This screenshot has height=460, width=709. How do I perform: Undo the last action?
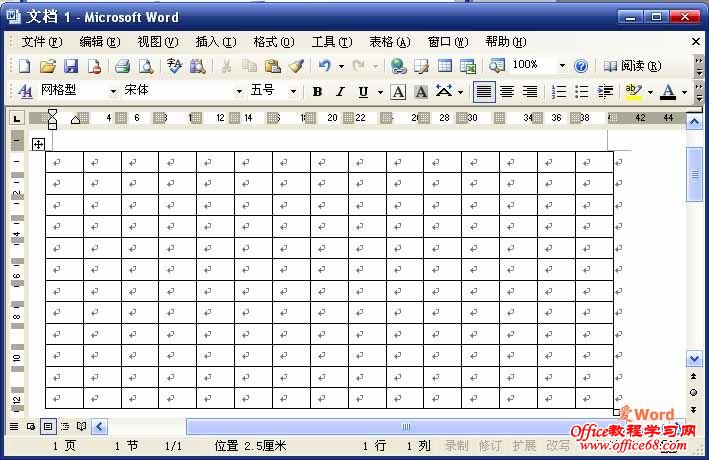coord(324,66)
